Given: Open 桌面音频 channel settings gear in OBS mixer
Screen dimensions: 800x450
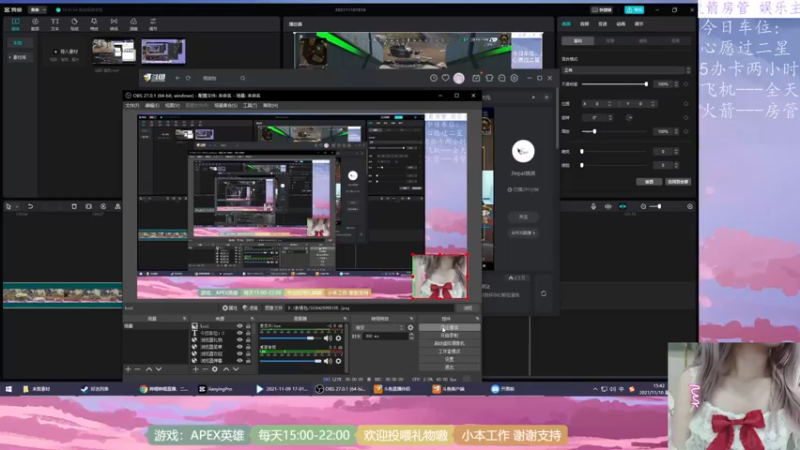Looking at the screenshot, I should 338,361.
